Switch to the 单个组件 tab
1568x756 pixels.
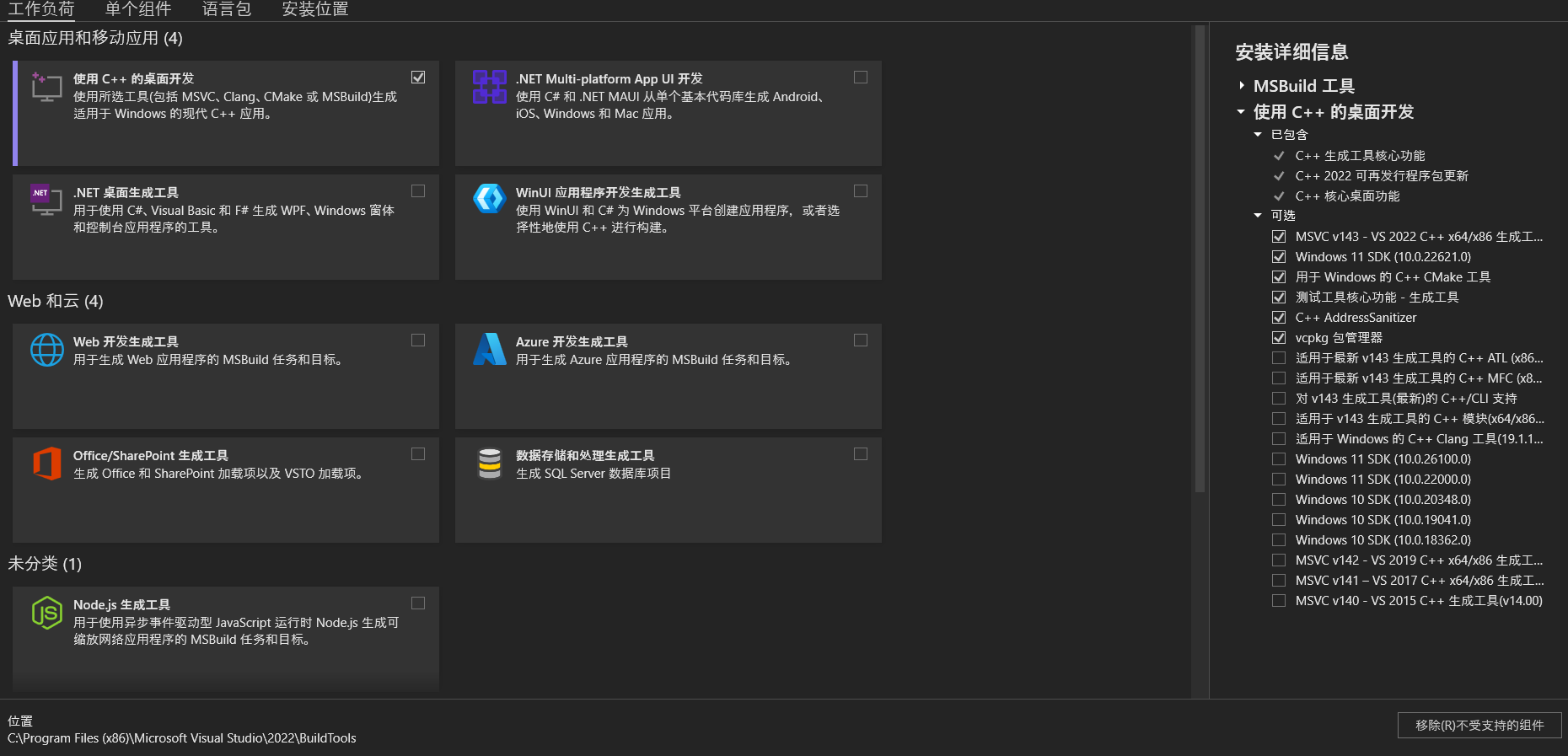point(138,10)
